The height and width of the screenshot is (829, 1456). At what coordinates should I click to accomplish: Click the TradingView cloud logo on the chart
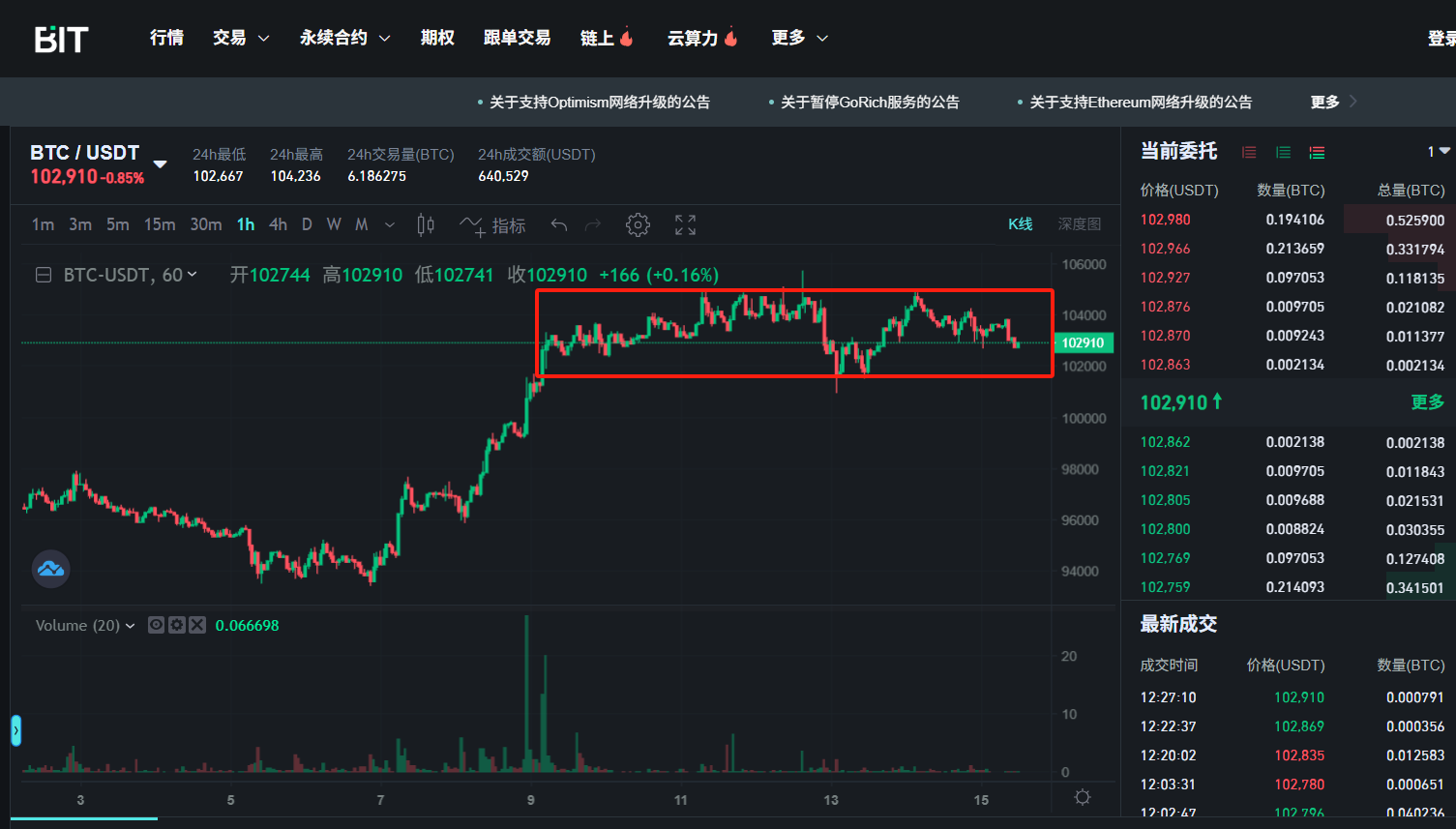[50, 569]
